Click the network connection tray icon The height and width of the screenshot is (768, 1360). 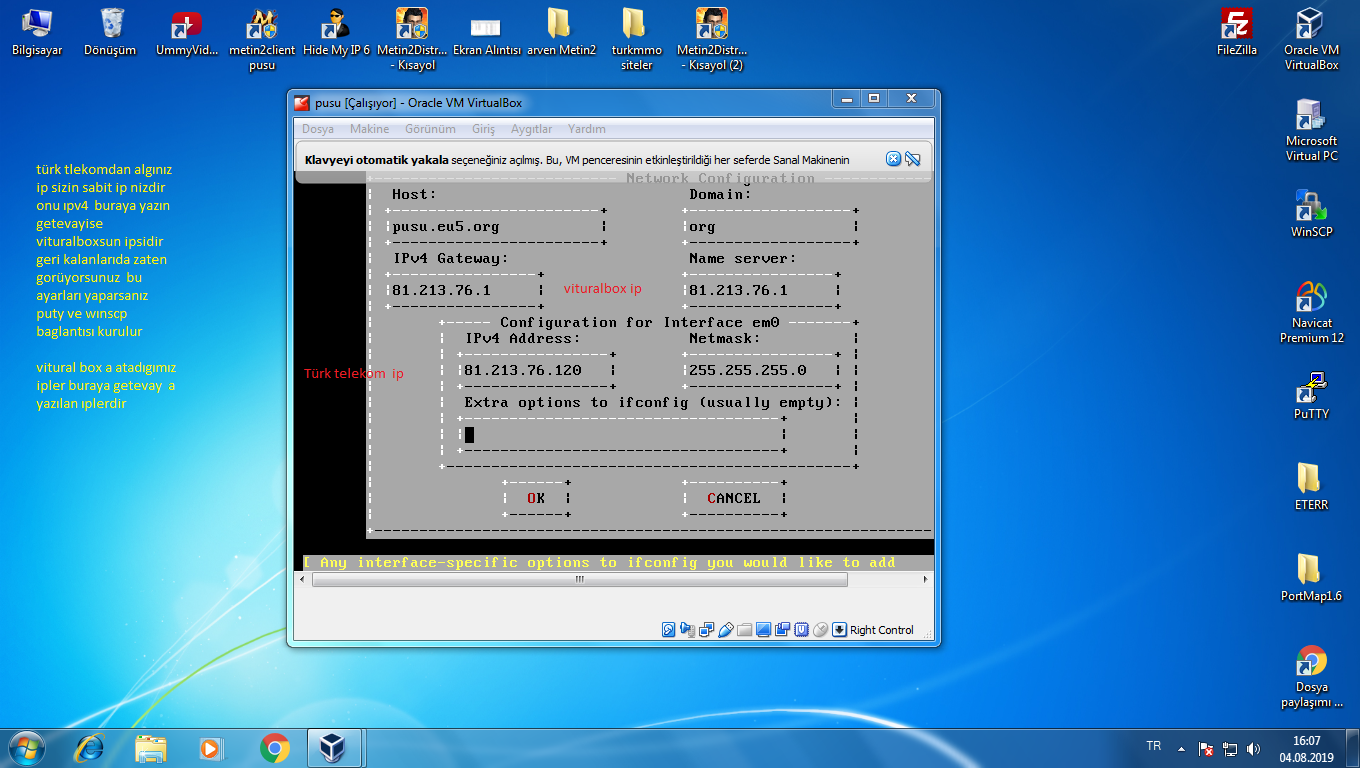coord(1230,748)
